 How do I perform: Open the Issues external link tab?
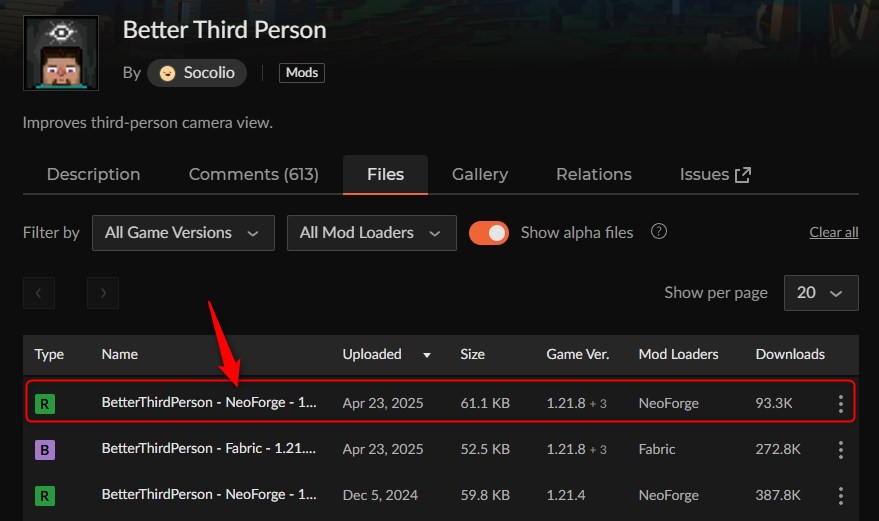pyautogui.click(x=715, y=174)
